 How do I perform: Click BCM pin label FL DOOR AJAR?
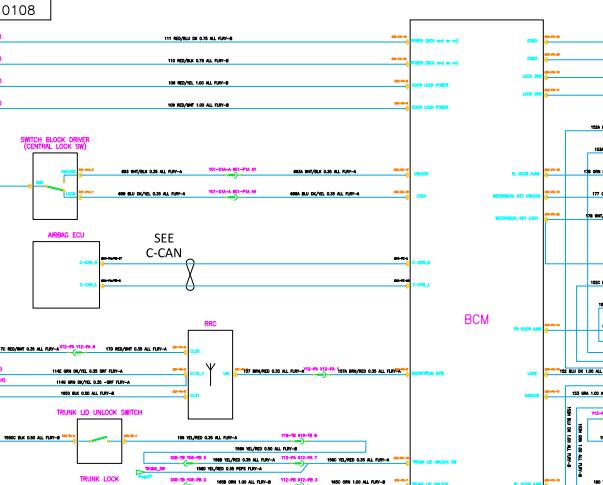[x=525, y=174]
